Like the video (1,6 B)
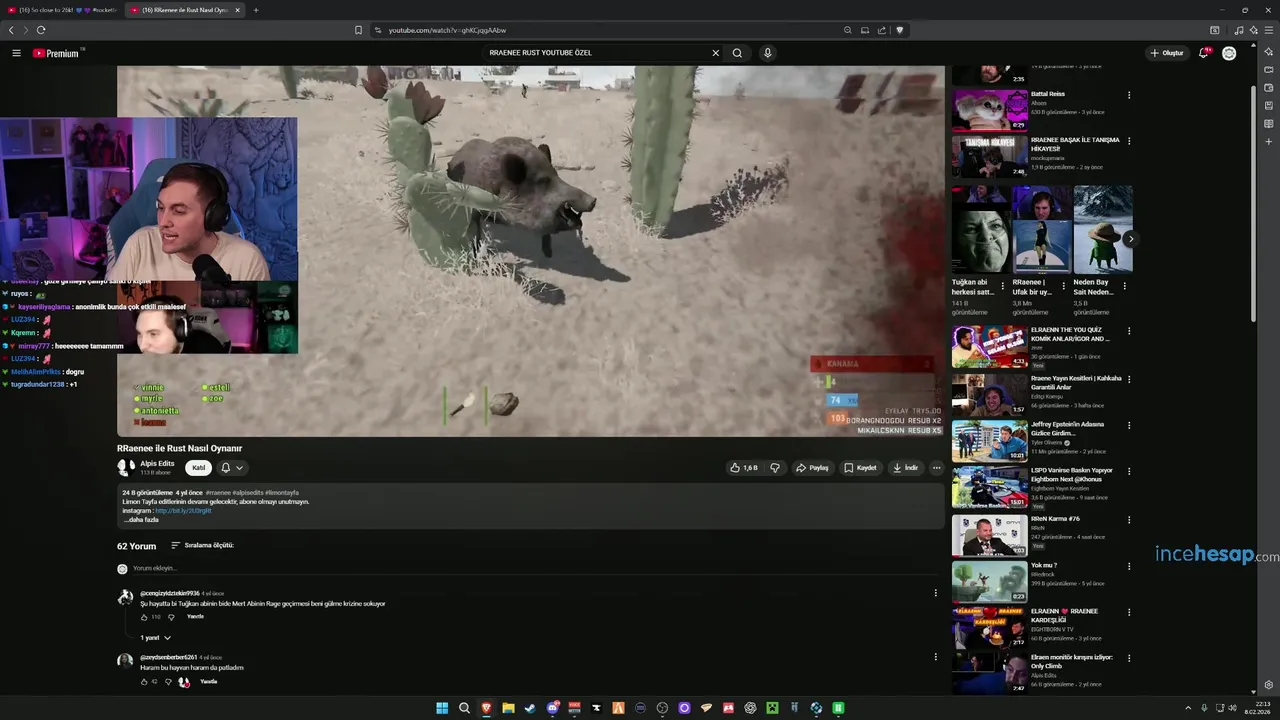1280x720 pixels. point(743,468)
